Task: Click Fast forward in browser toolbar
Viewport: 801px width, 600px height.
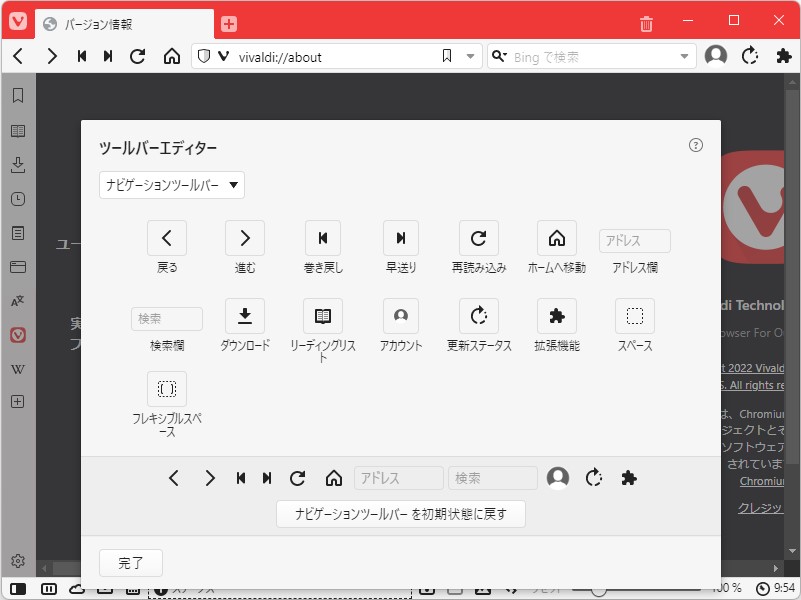Action: point(108,56)
